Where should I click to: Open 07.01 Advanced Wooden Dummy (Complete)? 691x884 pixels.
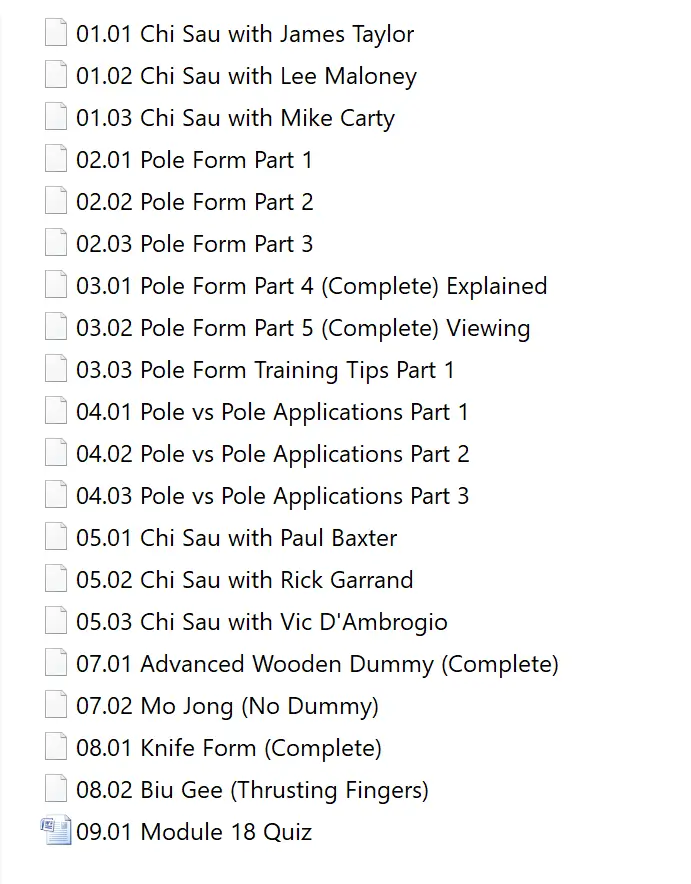point(317,664)
